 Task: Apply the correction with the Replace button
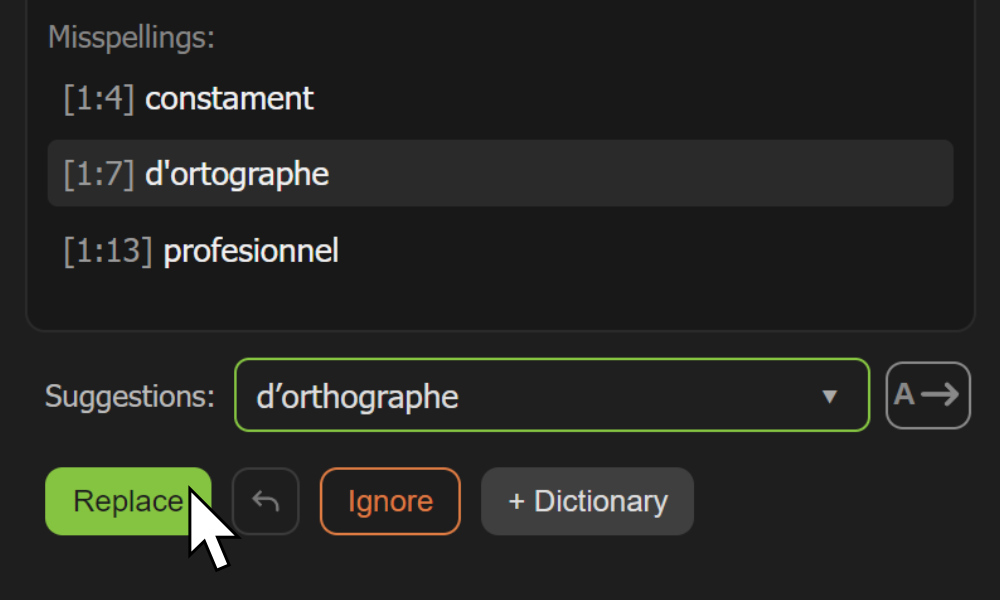point(128,501)
